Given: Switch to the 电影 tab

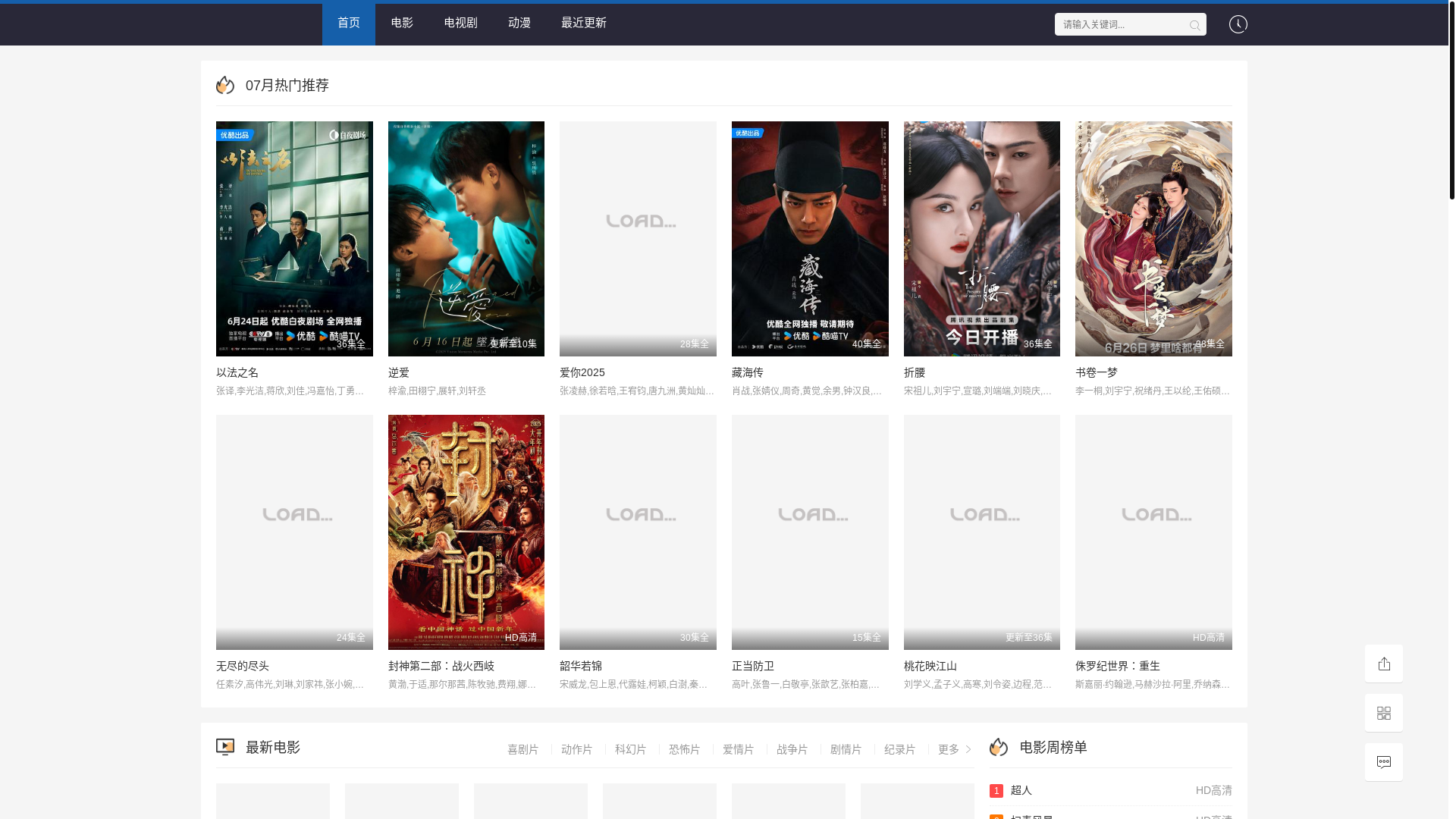Looking at the screenshot, I should coord(402,24).
